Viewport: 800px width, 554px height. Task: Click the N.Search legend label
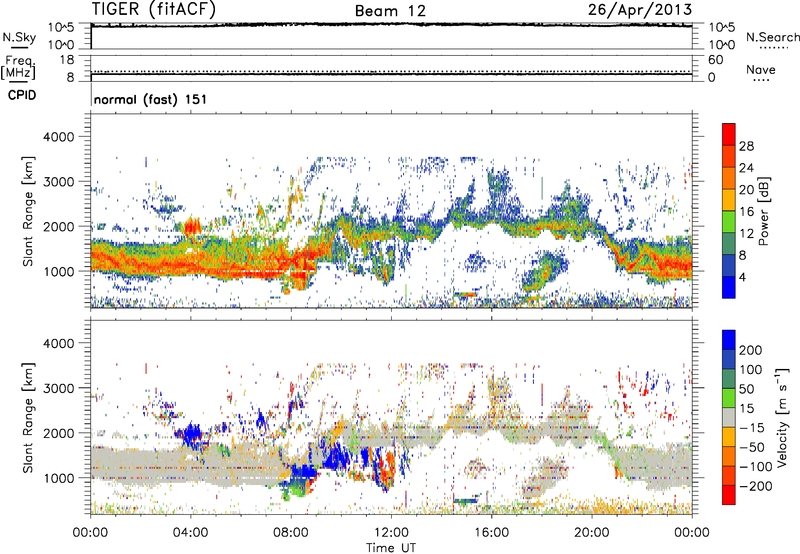(772, 37)
